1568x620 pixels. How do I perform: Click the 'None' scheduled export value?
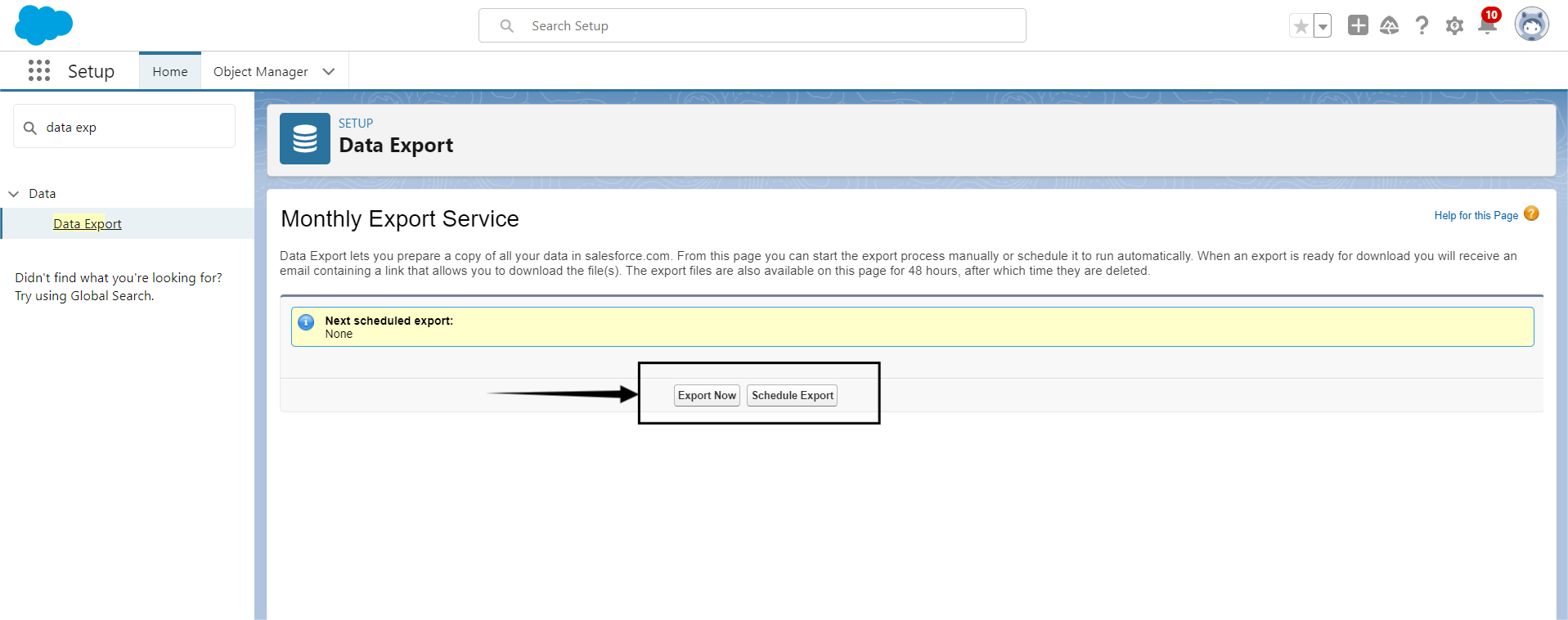point(339,334)
